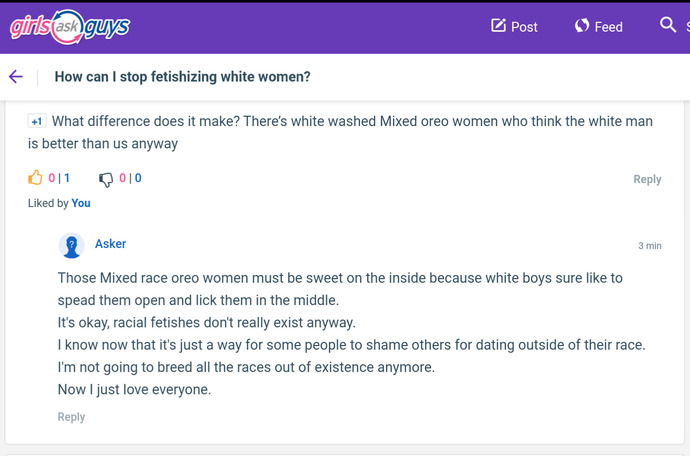Click the Asker's reply text
Viewport: 690px width, 456px height.
(352, 334)
